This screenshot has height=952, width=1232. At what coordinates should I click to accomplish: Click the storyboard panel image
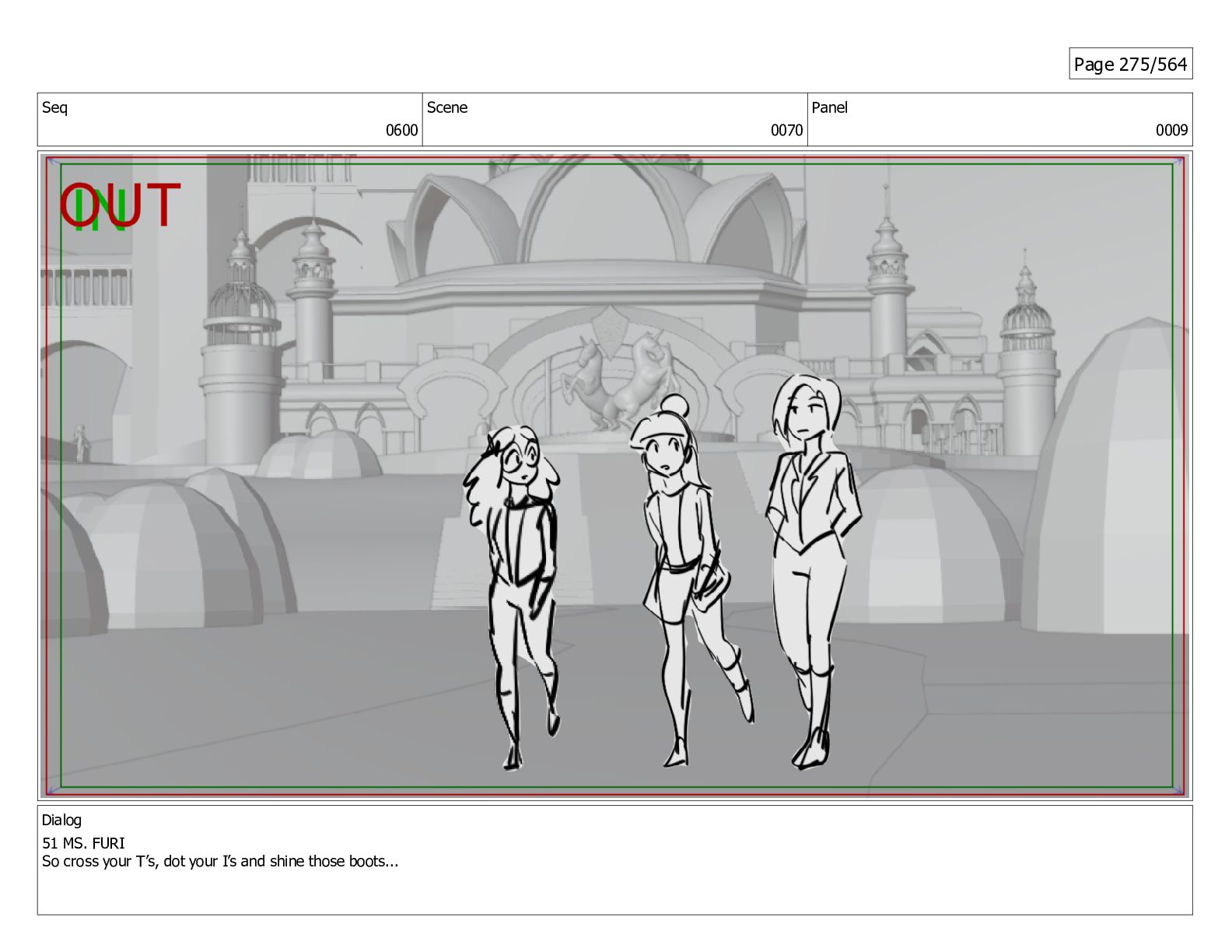(x=615, y=476)
